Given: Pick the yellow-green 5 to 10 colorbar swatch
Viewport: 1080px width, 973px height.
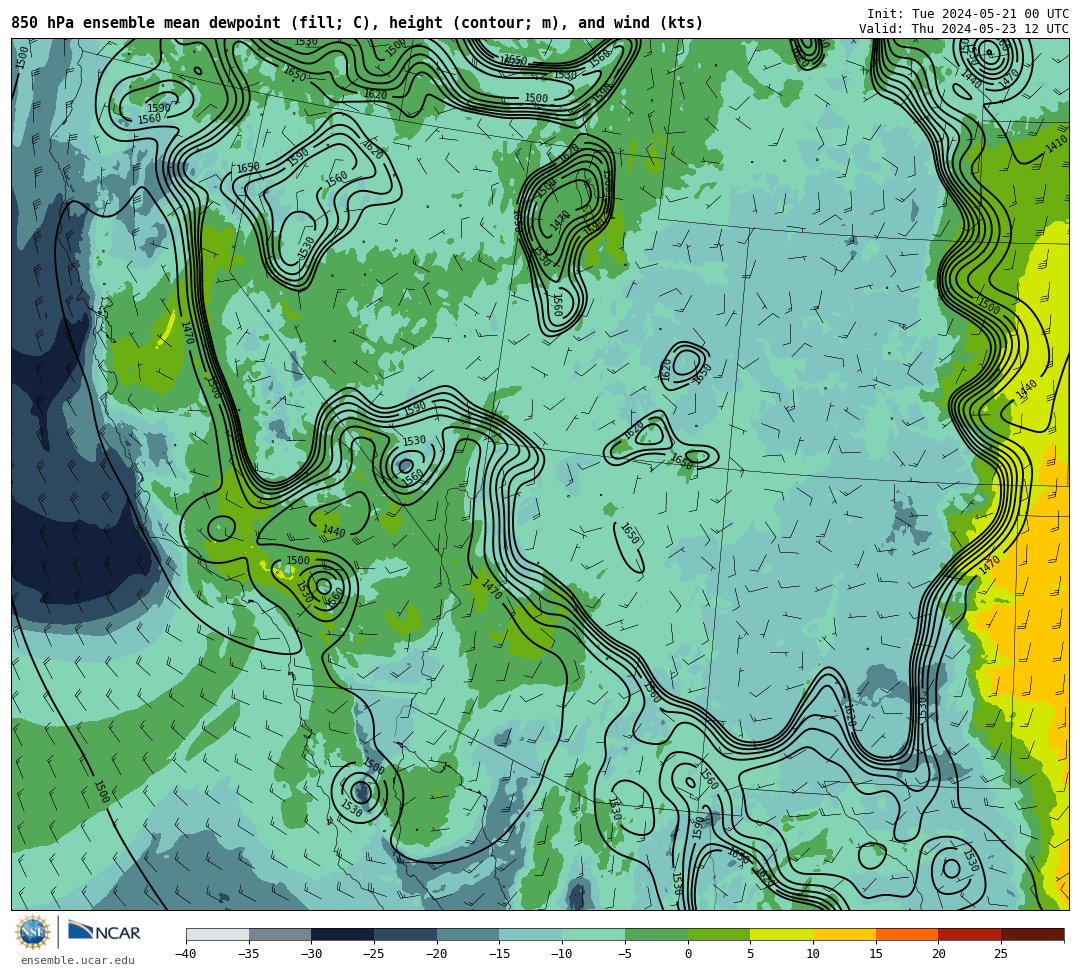Looking at the screenshot, I should click(x=781, y=934).
